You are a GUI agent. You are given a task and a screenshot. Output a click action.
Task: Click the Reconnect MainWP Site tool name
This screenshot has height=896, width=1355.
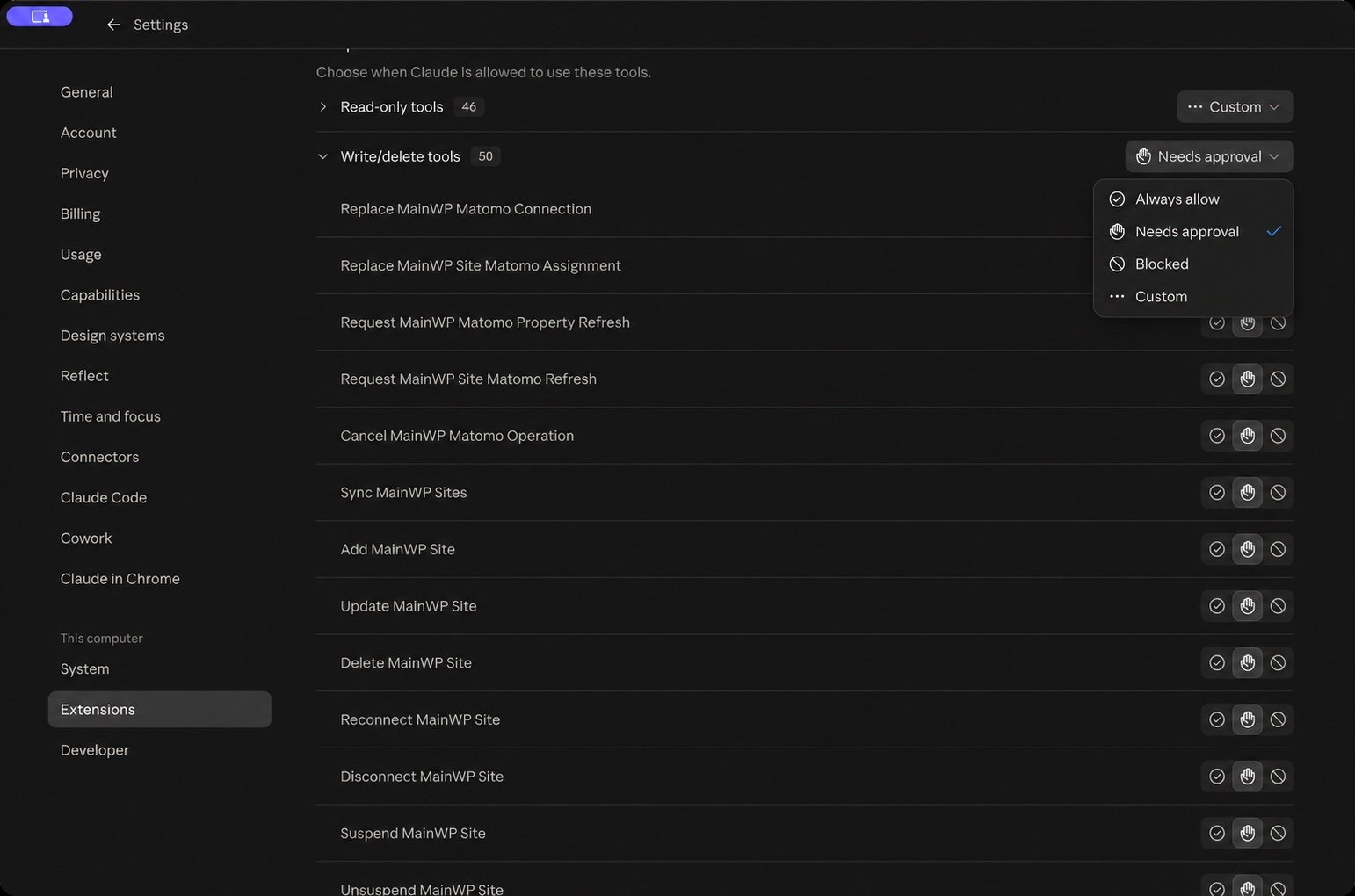(x=420, y=719)
